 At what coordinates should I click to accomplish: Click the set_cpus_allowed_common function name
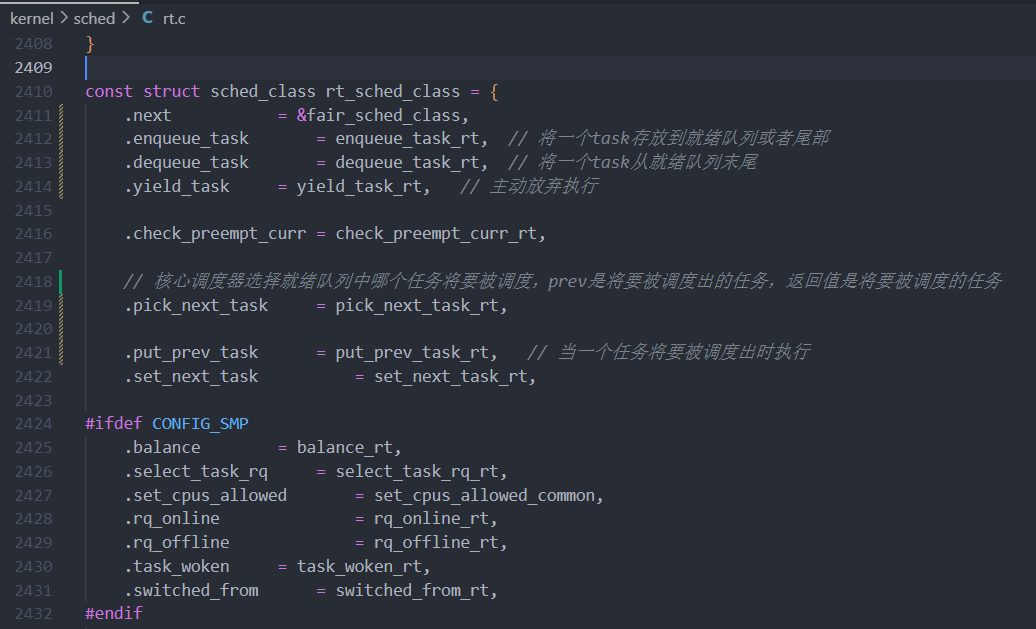pyautogui.click(x=488, y=495)
